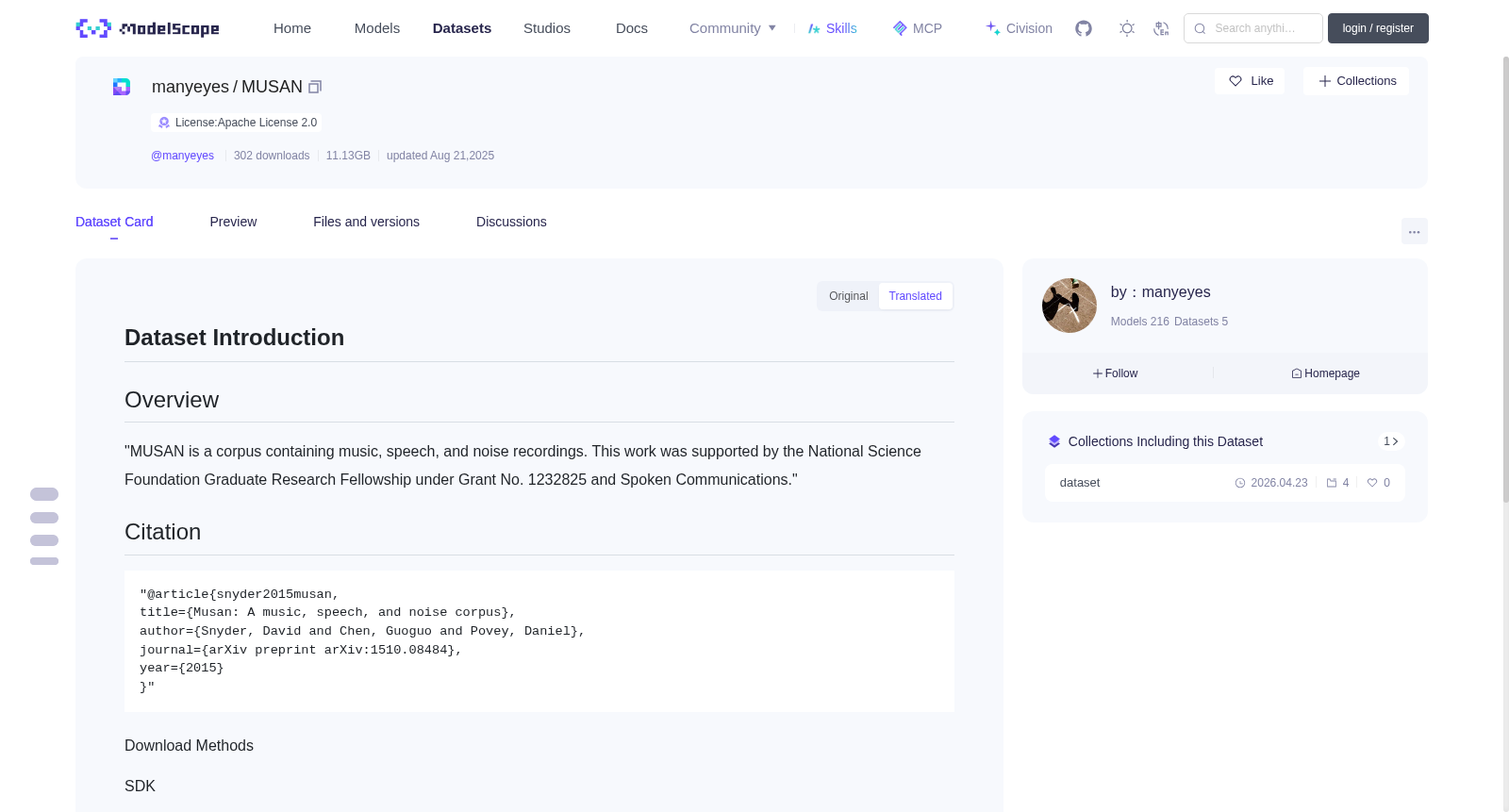1509x812 pixels.
Task: Click the login / register button
Action: tap(1378, 28)
